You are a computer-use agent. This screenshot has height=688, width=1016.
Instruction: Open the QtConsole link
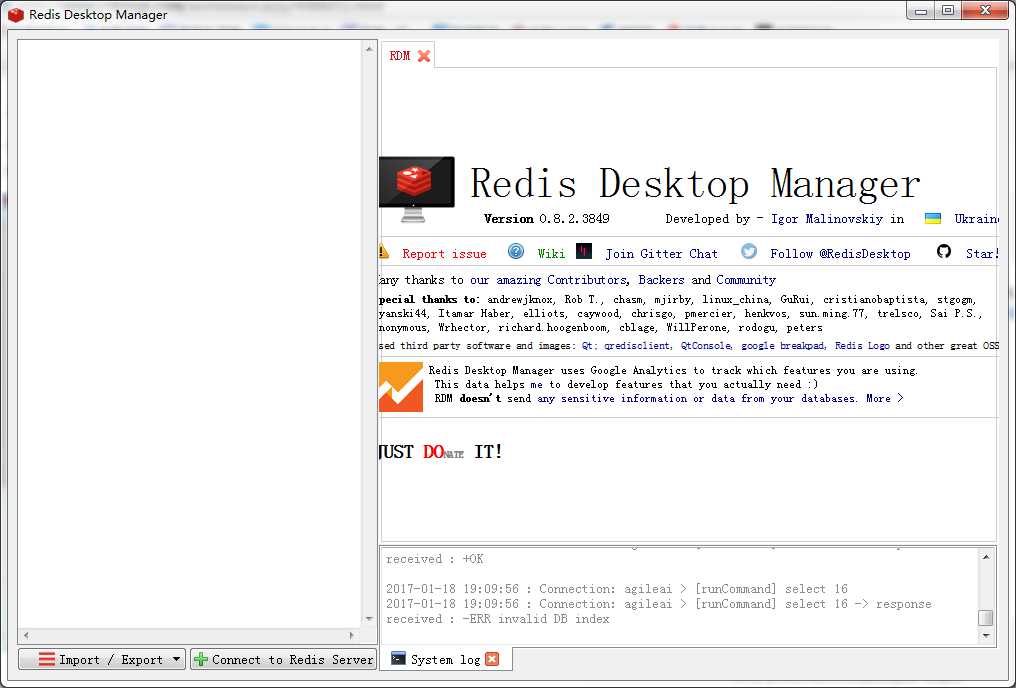coord(706,346)
